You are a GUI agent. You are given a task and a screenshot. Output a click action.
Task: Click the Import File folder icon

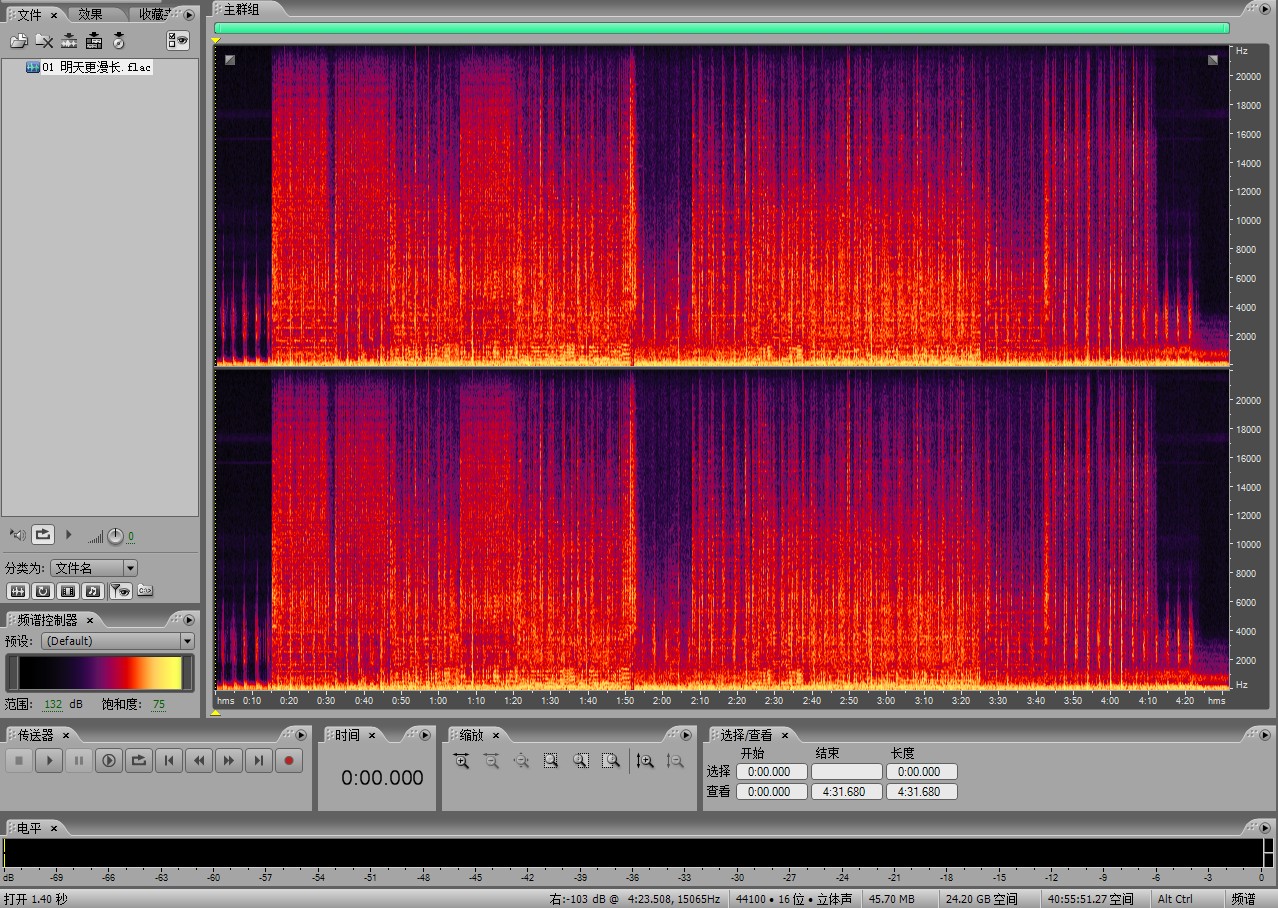click(x=18, y=41)
